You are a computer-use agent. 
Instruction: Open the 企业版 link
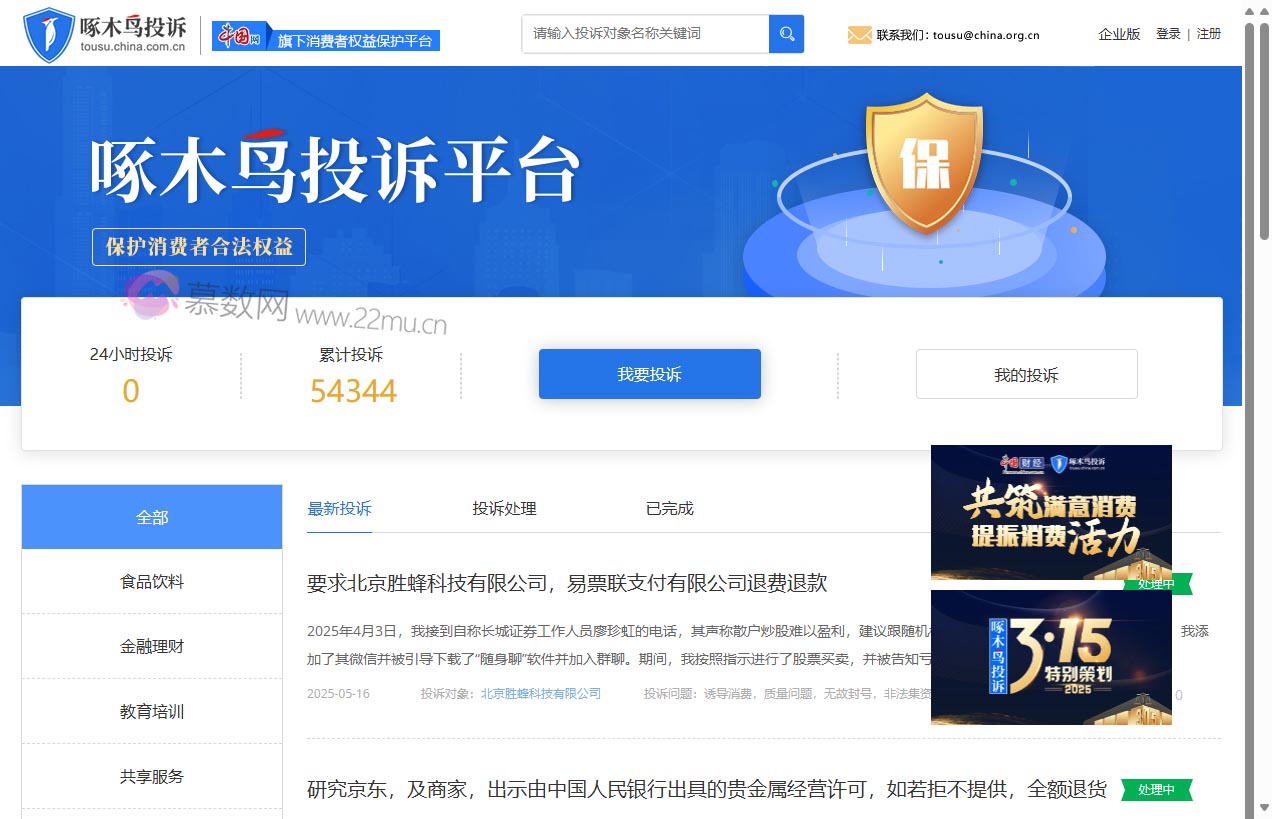click(1118, 34)
